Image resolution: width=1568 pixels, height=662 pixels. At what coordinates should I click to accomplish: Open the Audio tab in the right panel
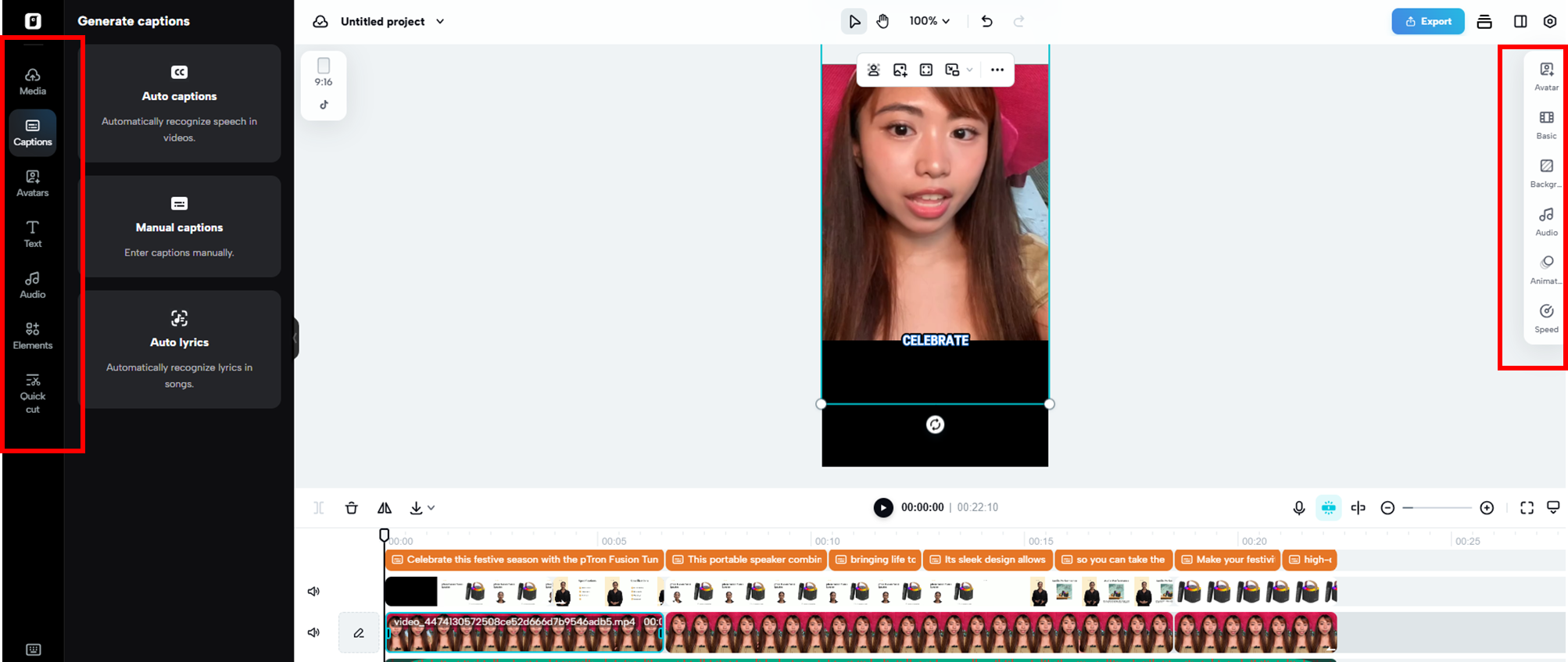(x=1546, y=222)
